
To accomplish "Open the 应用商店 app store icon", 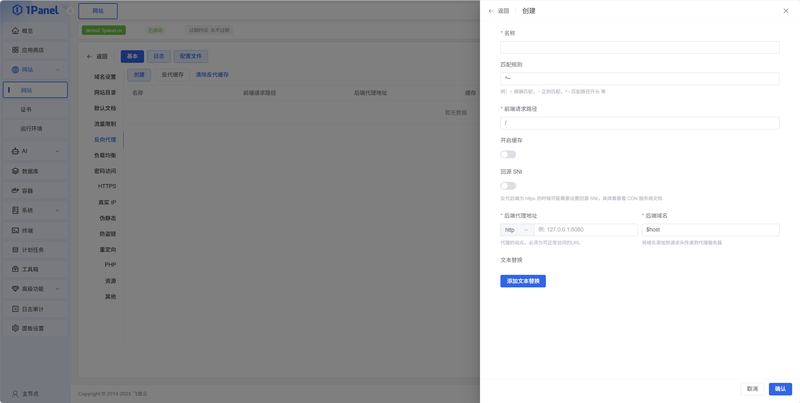I will [15, 50].
